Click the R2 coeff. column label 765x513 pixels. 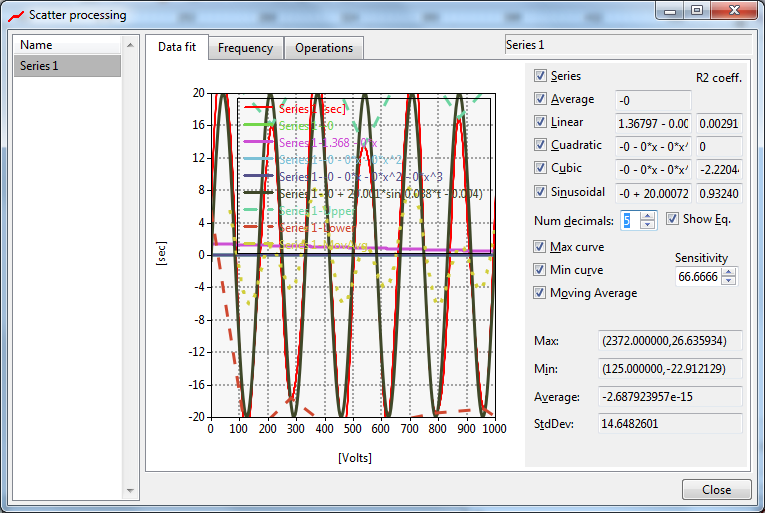(719, 78)
